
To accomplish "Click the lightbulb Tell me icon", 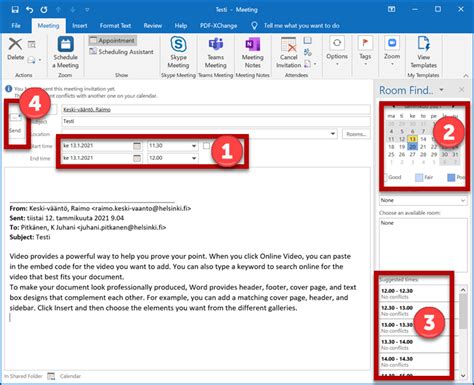I will tap(254, 26).
